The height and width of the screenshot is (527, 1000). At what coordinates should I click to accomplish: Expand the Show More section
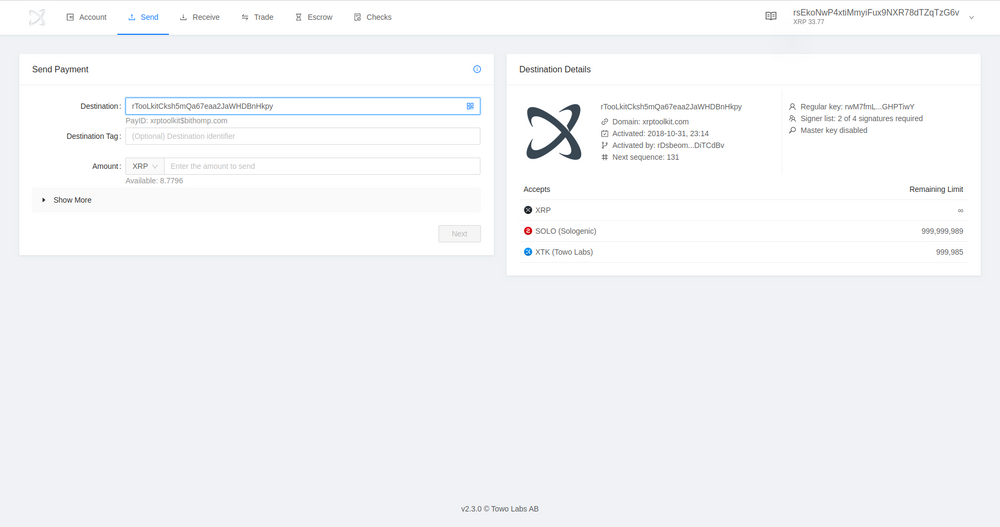67,200
